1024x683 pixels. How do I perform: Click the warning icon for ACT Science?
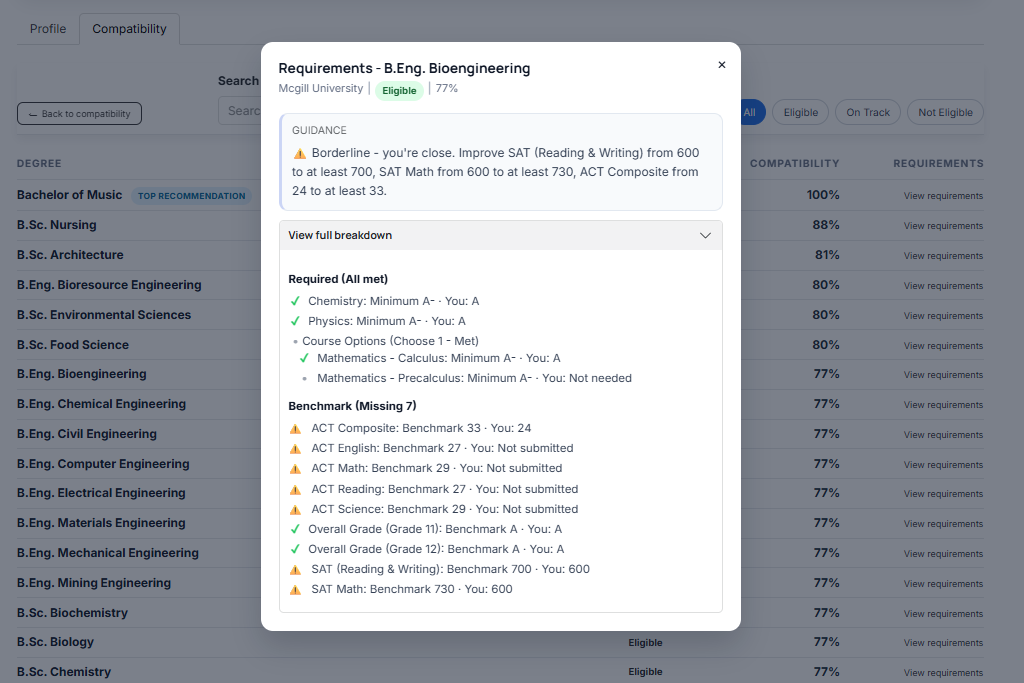click(295, 509)
